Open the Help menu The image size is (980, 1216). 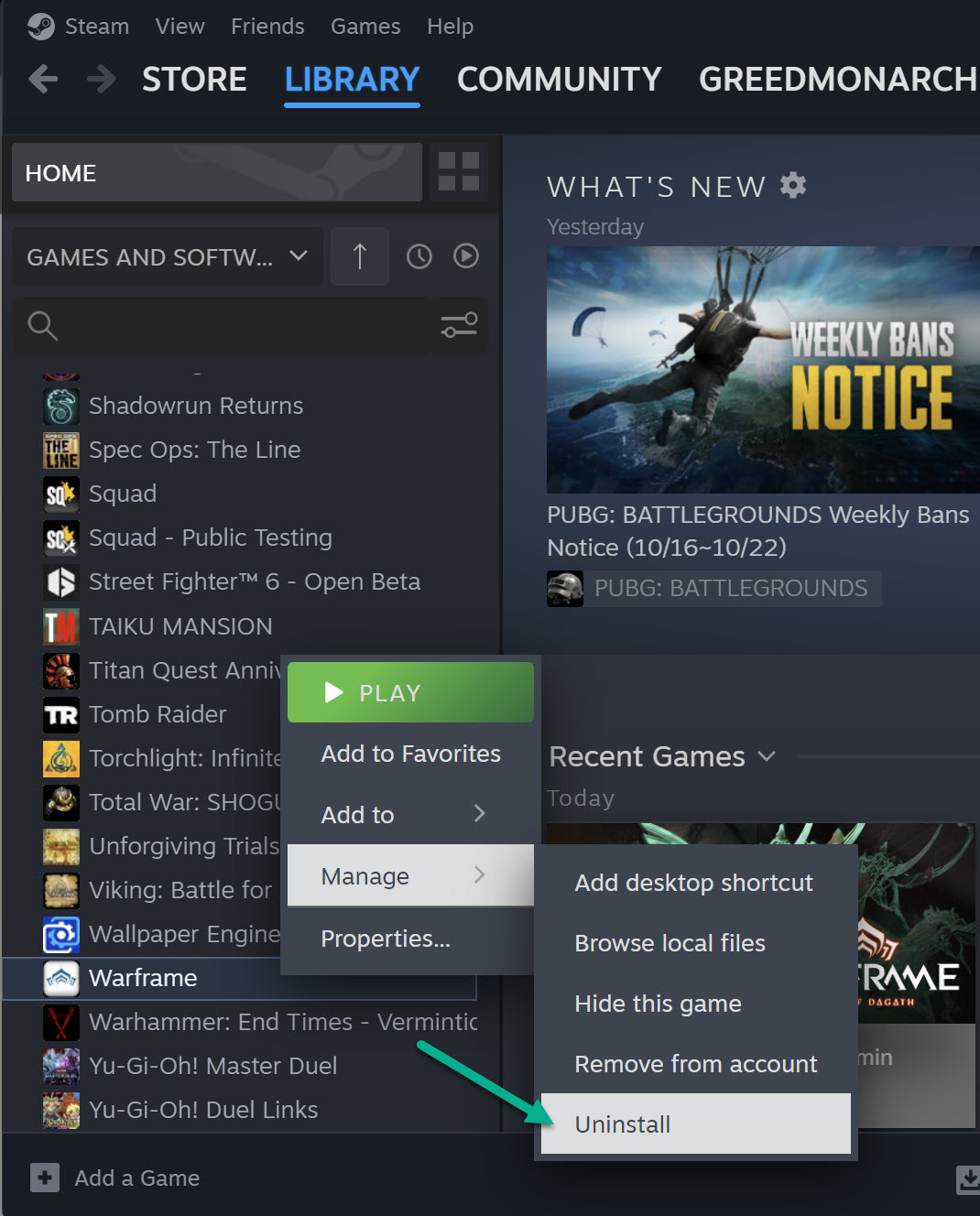(x=450, y=27)
